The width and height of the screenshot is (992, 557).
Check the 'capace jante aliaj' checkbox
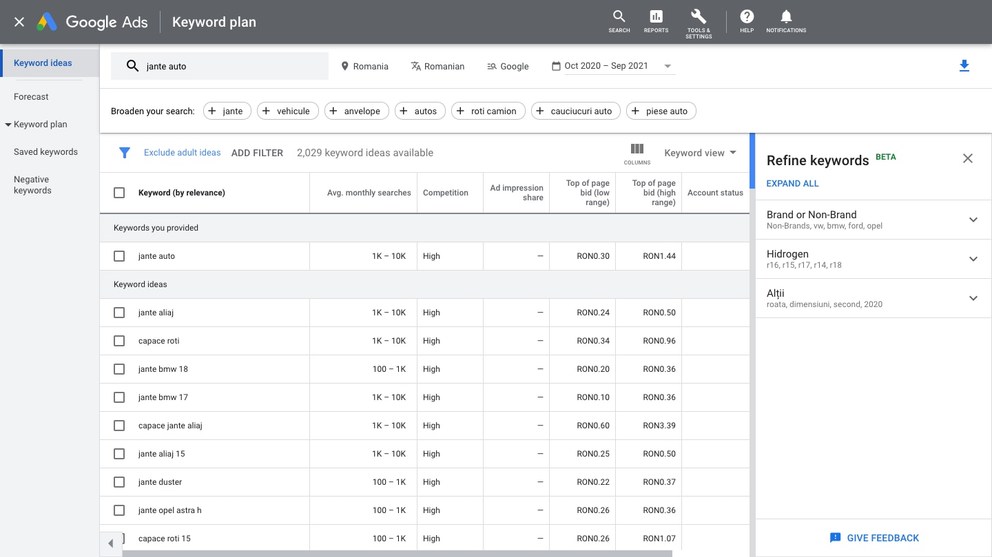pos(119,425)
